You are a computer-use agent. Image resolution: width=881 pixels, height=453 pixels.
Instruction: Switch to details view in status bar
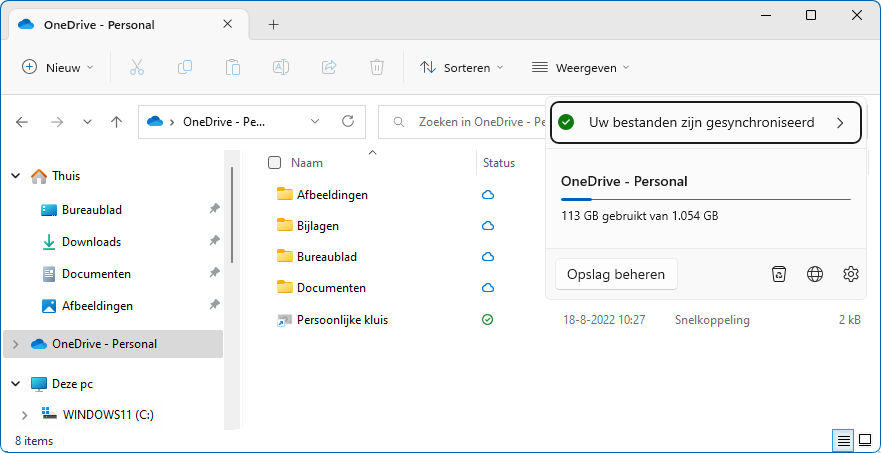[x=843, y=441]
